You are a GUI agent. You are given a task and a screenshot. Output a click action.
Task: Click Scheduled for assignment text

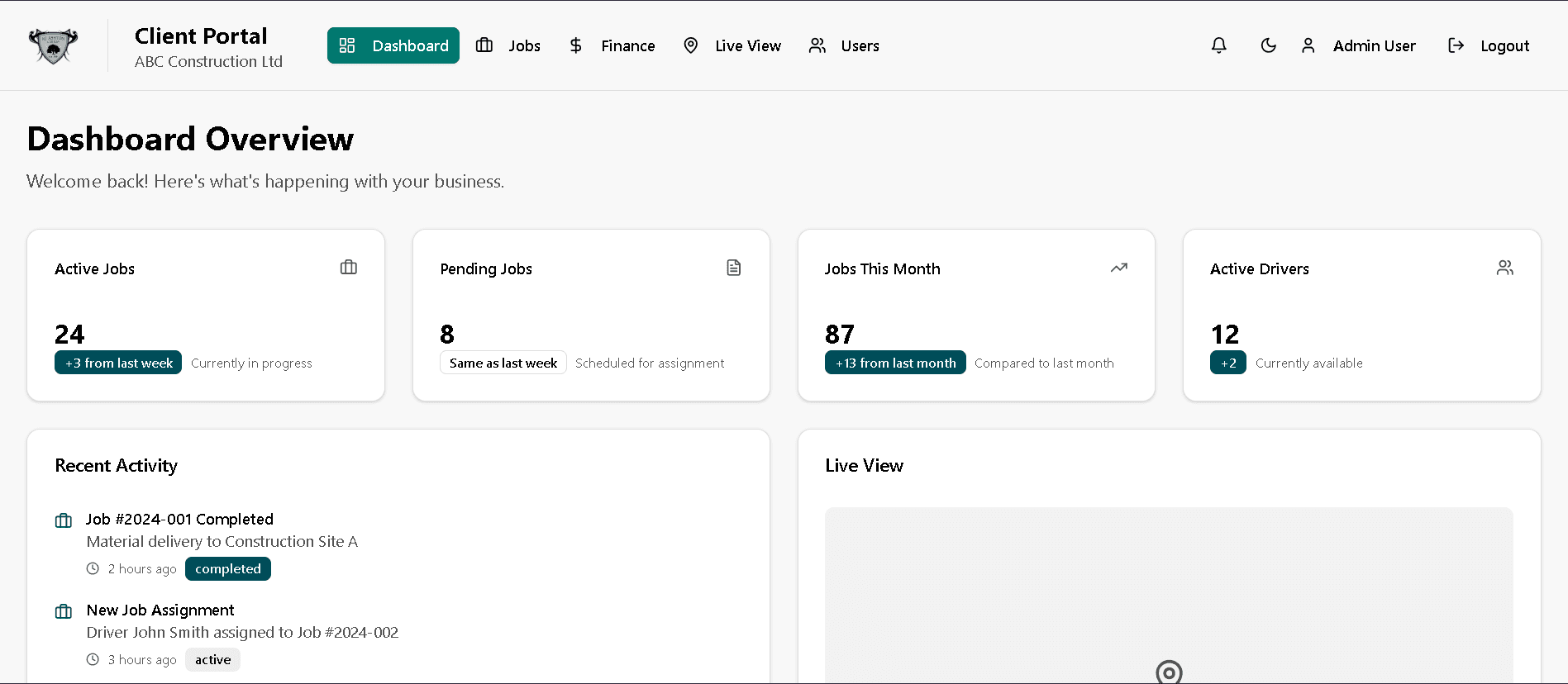coord(650,363)
